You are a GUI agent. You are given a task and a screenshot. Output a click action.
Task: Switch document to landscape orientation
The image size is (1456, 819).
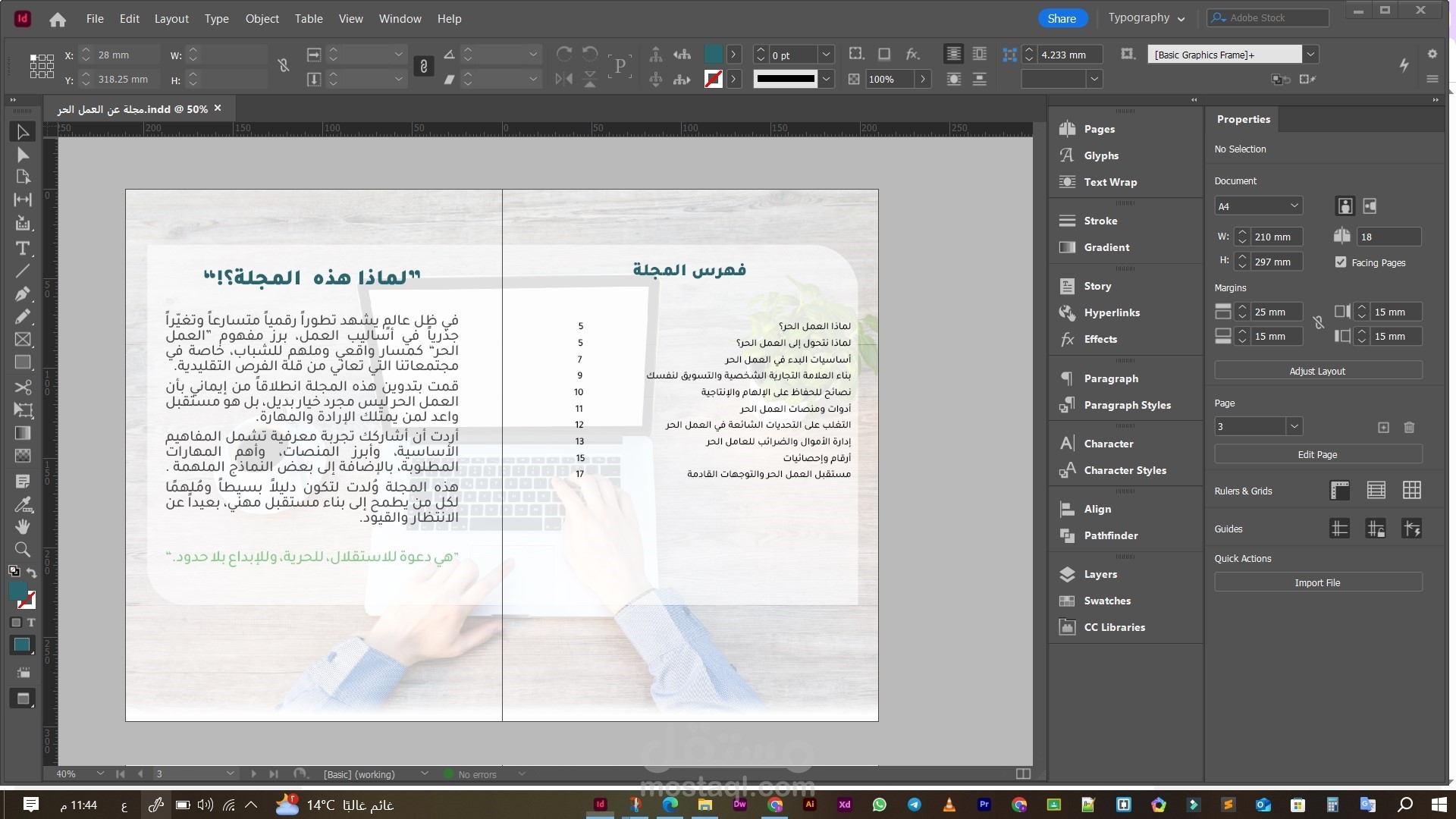coord(1368,206)
